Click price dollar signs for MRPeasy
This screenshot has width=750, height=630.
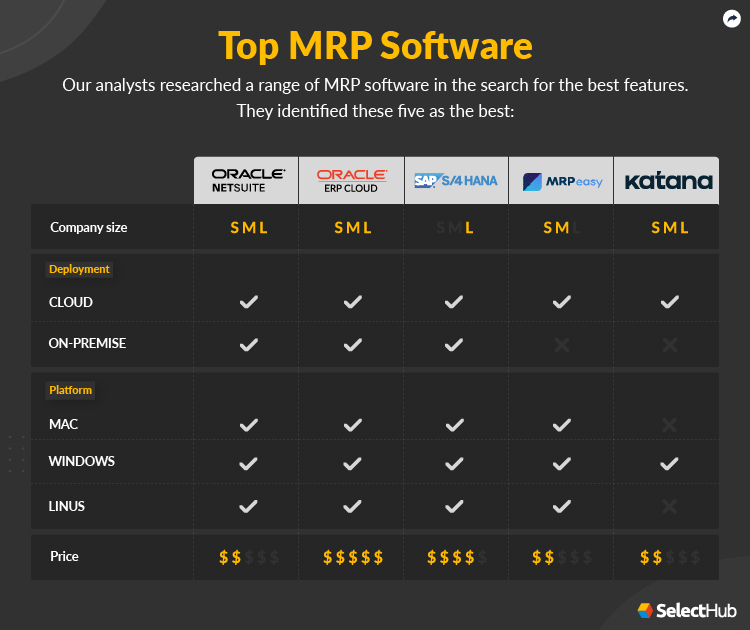pyautogui.click(x=562, y=557)
